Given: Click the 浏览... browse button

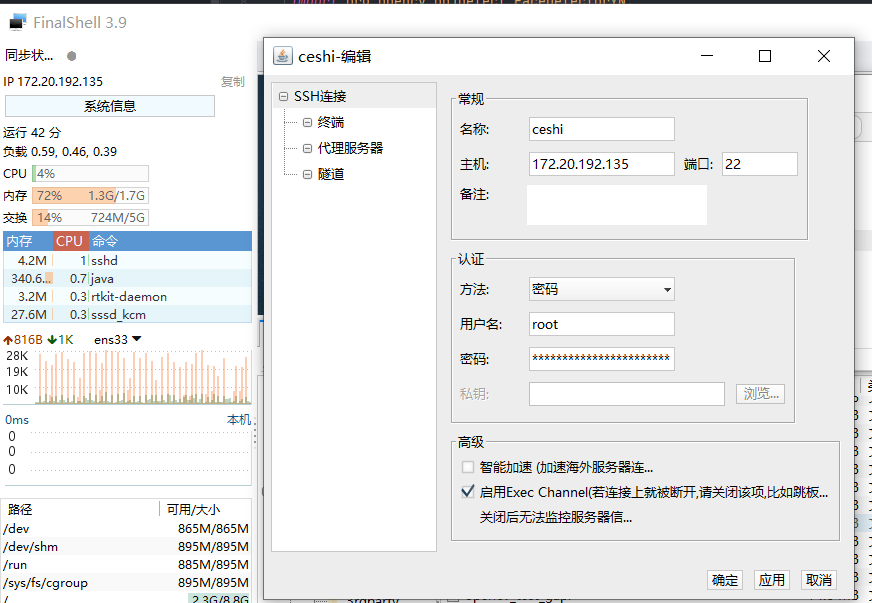Looking at the screenshot, I should [760, 394].
